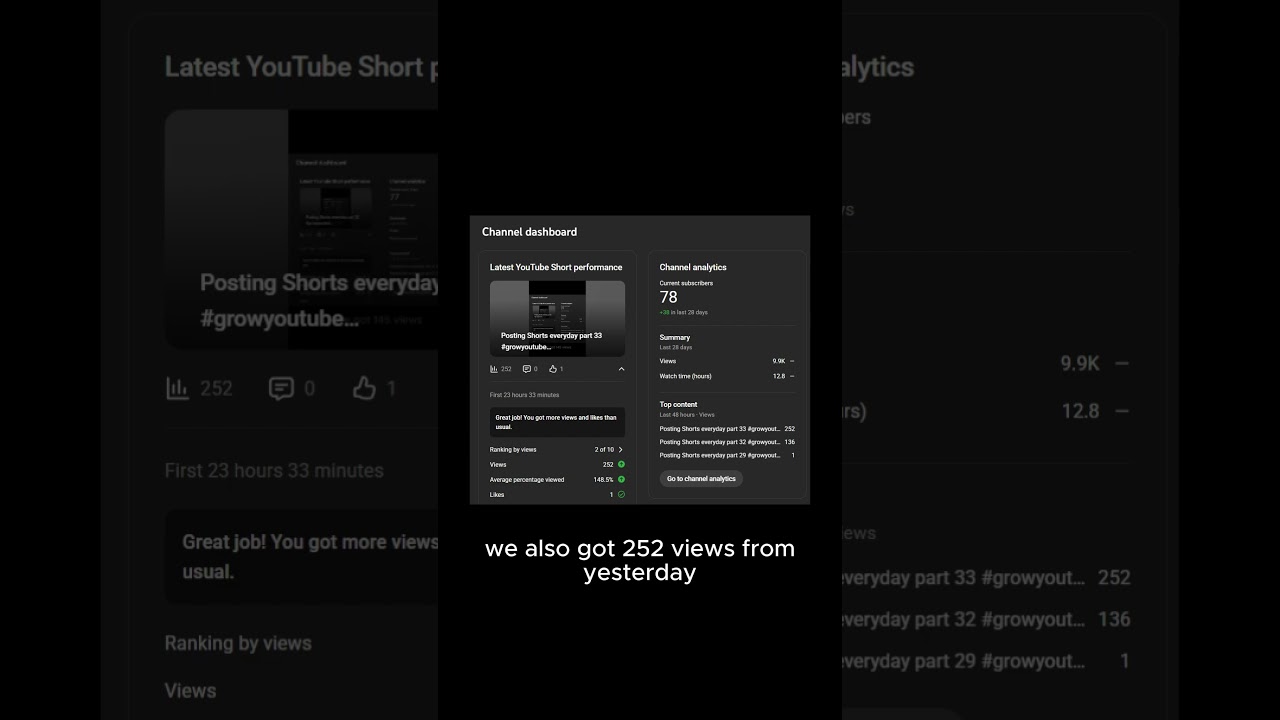Click enlarged background Ranking by views text
This screenshot has height=720, width=1280.
click(x=238, y=643)
